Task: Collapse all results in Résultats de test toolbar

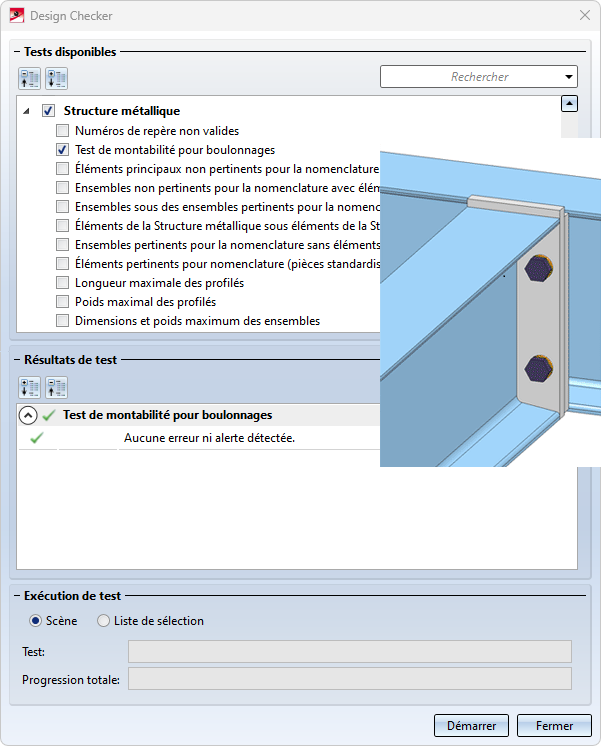Action: pyautogui.click(x=57, y=387)
